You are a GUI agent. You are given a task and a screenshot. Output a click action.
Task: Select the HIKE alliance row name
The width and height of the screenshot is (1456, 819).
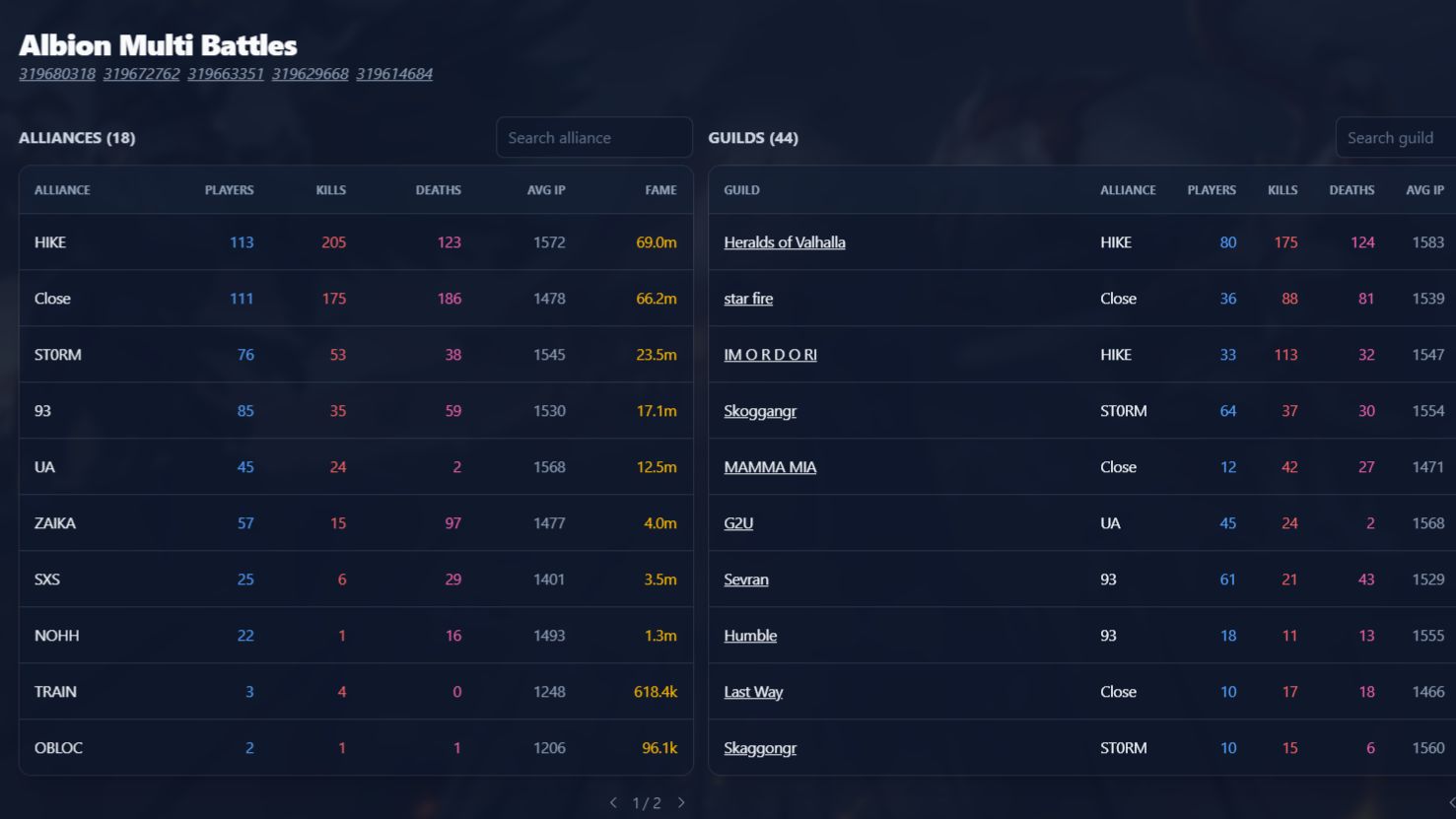click(x=50, y=242)
